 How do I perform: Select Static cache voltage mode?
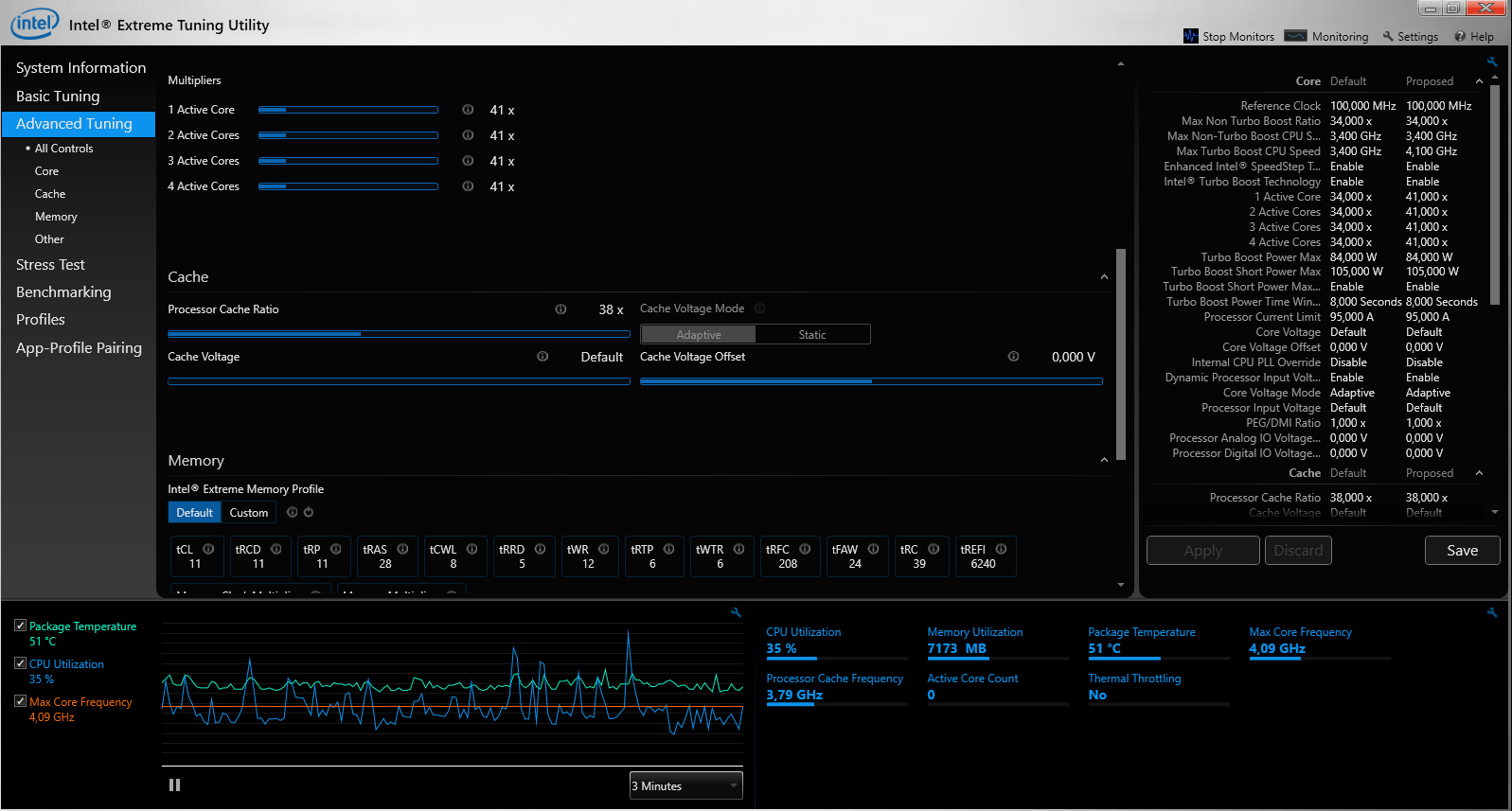(x=812, y=335)
